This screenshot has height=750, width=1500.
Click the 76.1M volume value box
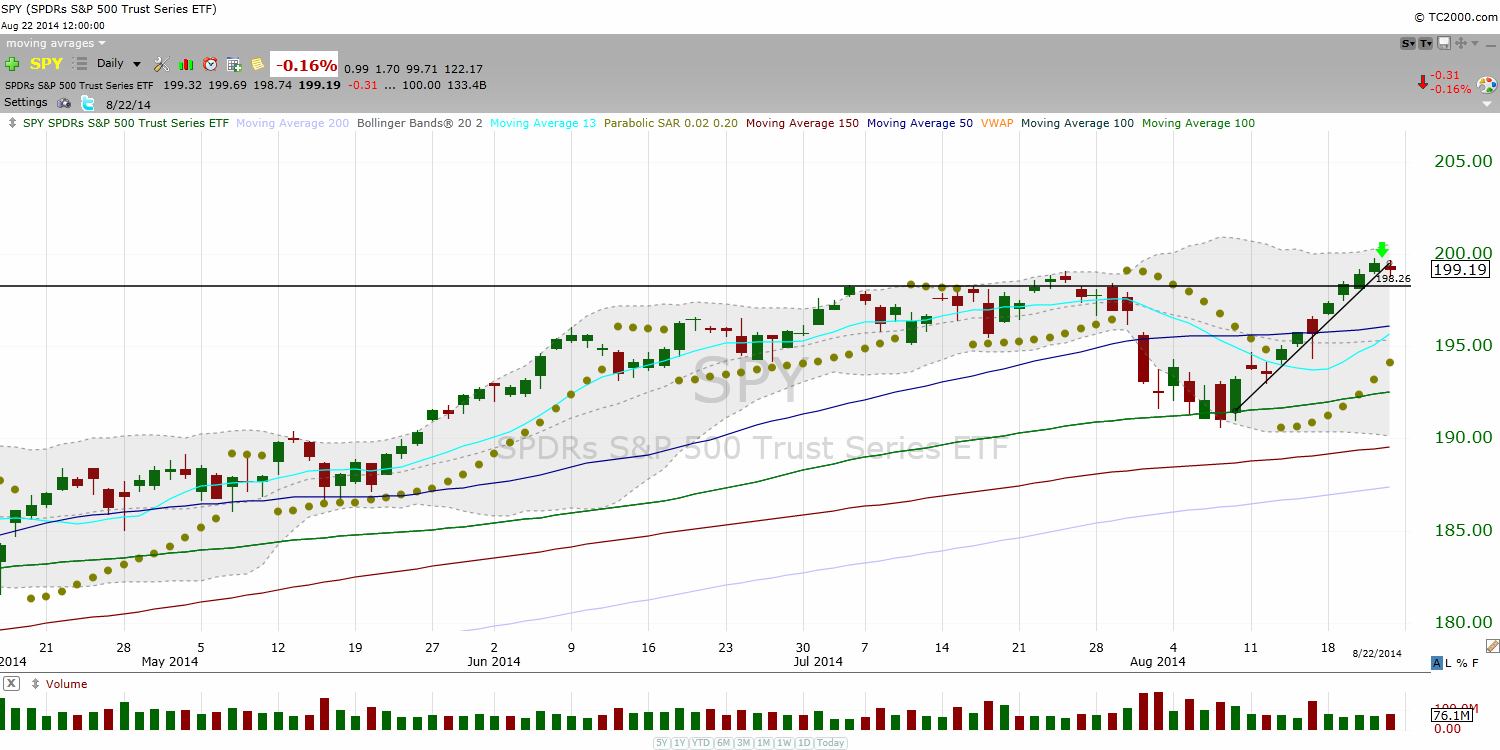pos(1450,715)
